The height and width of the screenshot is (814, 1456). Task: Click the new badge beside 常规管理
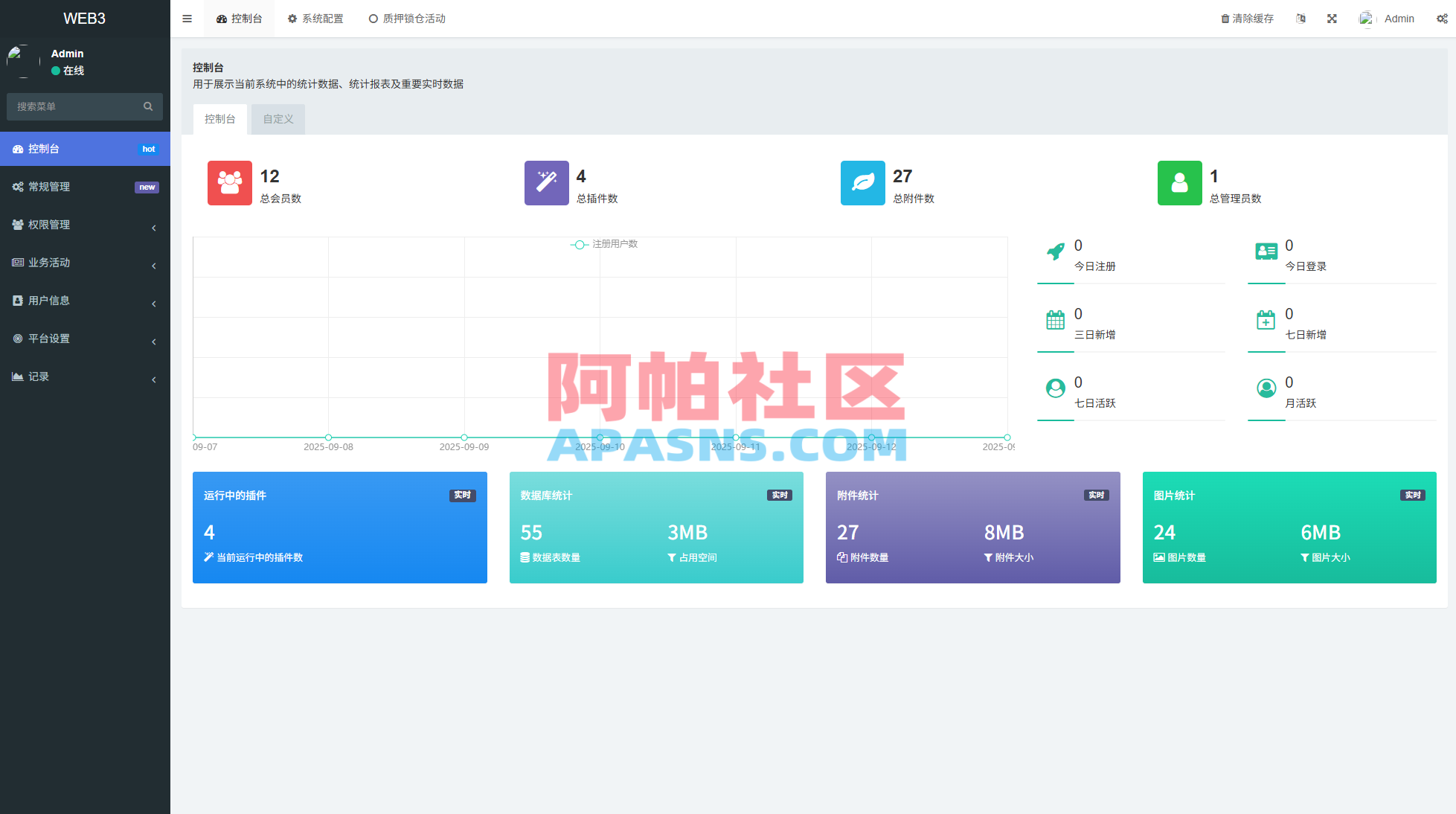pyautogui.click(x=147, y=188)
